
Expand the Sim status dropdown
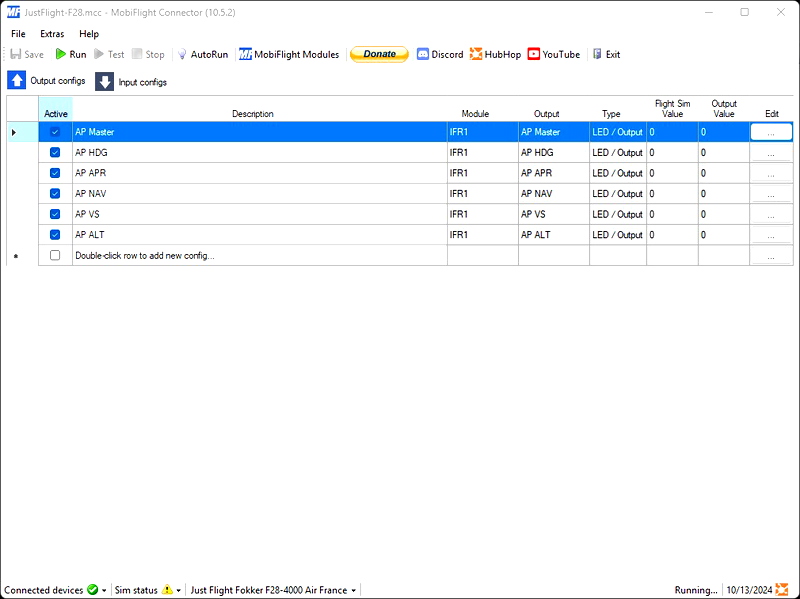178,591
